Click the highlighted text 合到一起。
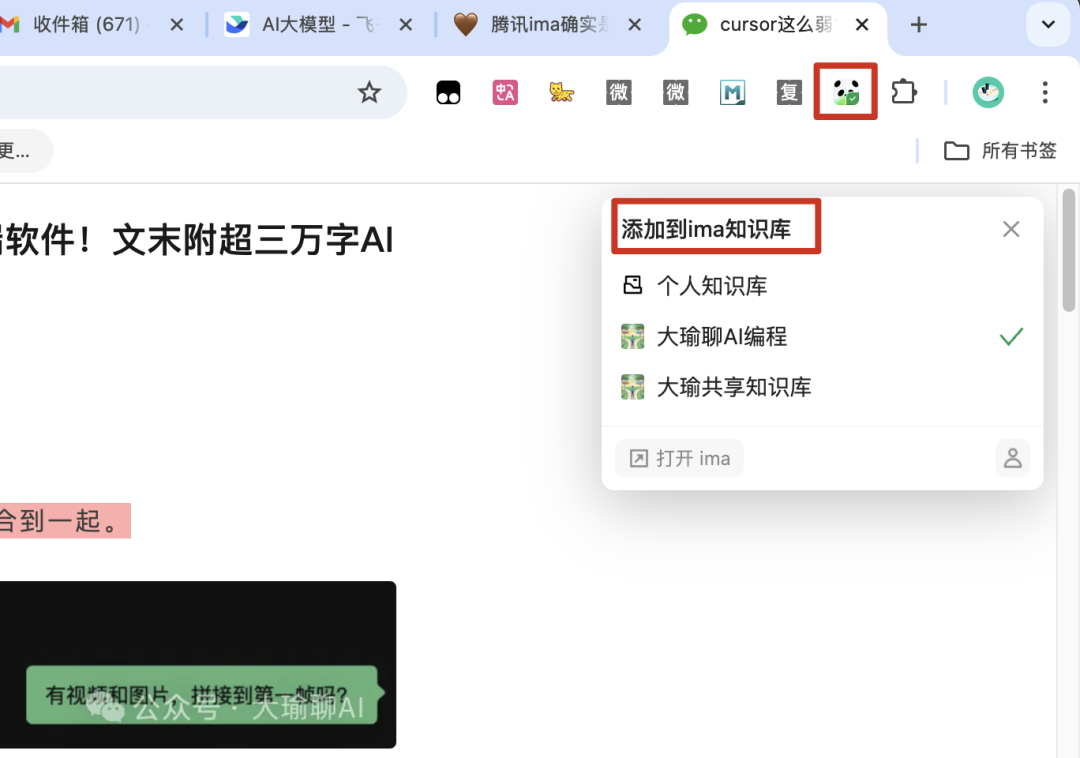This screenshot has width=1080, height=758. 65,520
